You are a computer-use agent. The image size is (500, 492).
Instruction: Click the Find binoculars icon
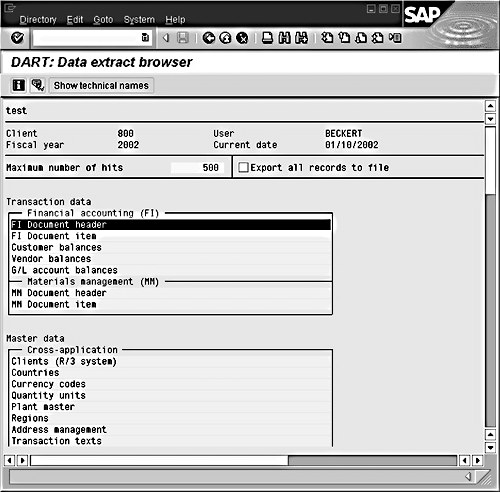click(284, 38)
